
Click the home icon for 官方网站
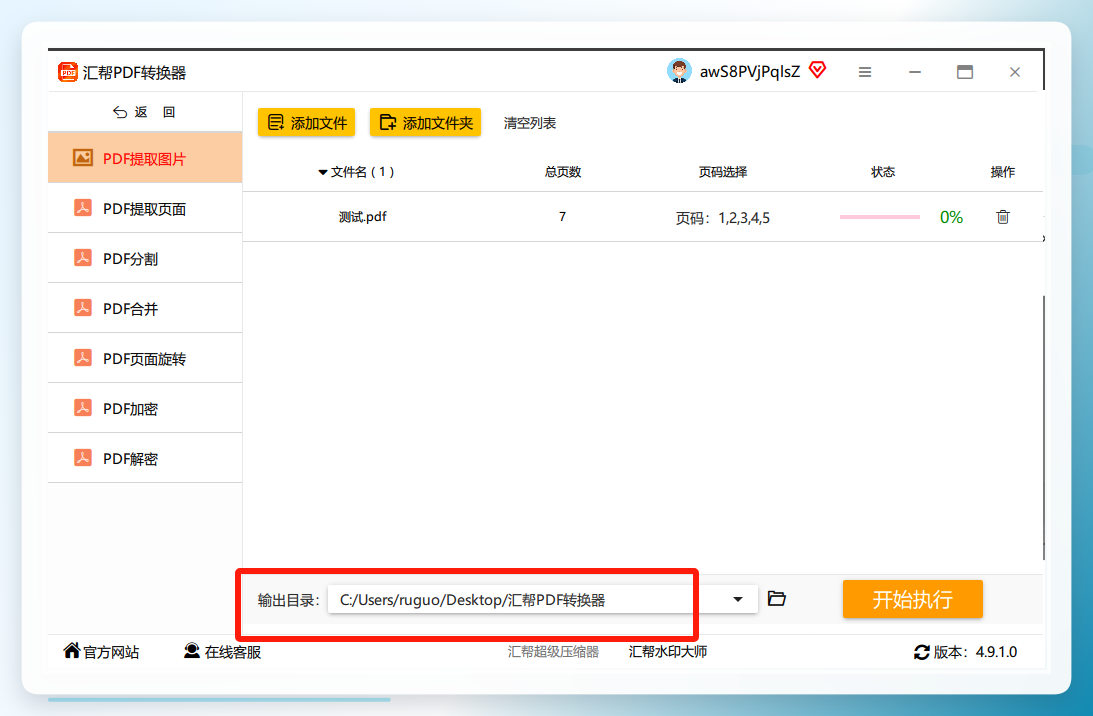(71, 650)
